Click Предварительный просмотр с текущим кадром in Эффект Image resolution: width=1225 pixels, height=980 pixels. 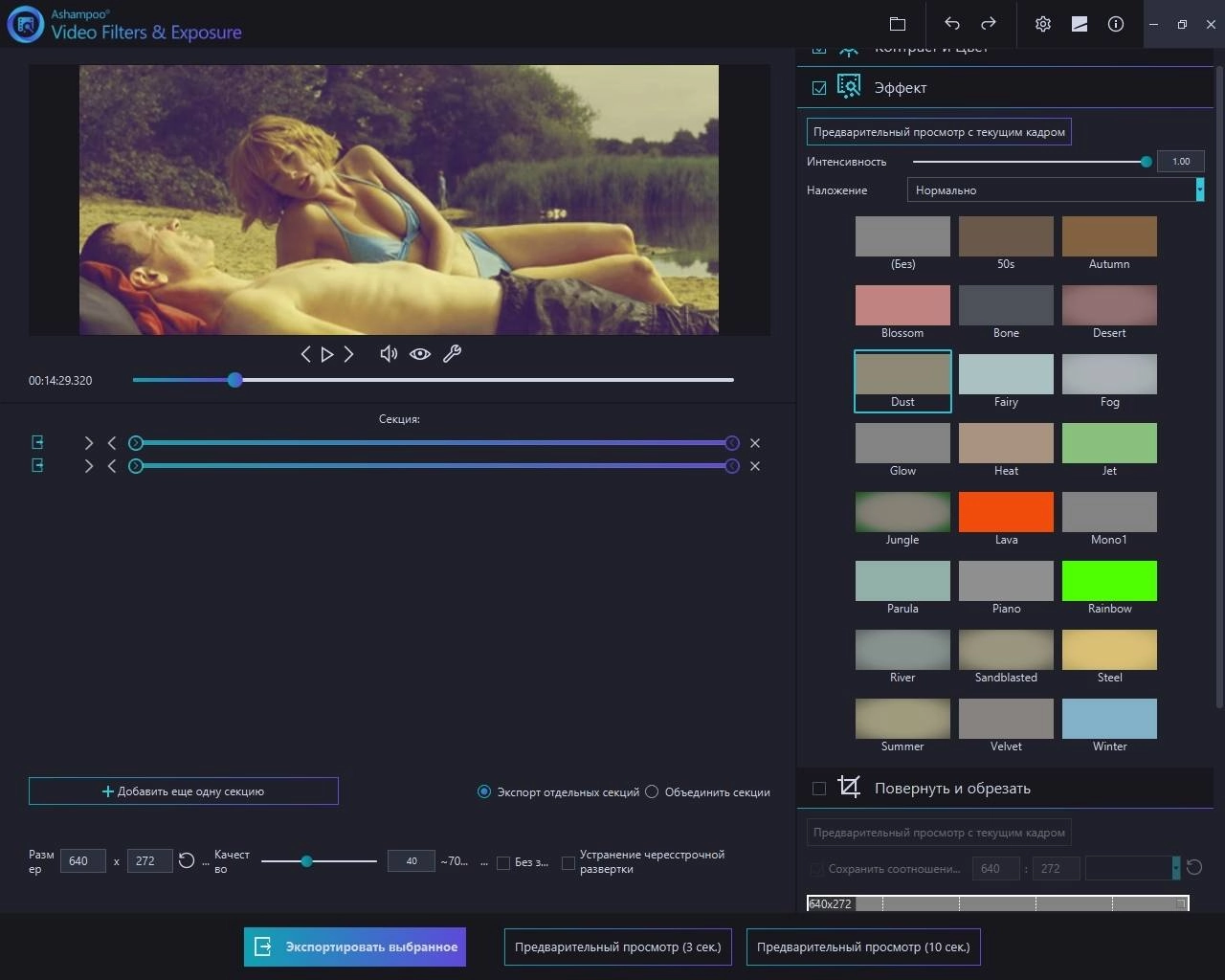[x=939, y=132]
